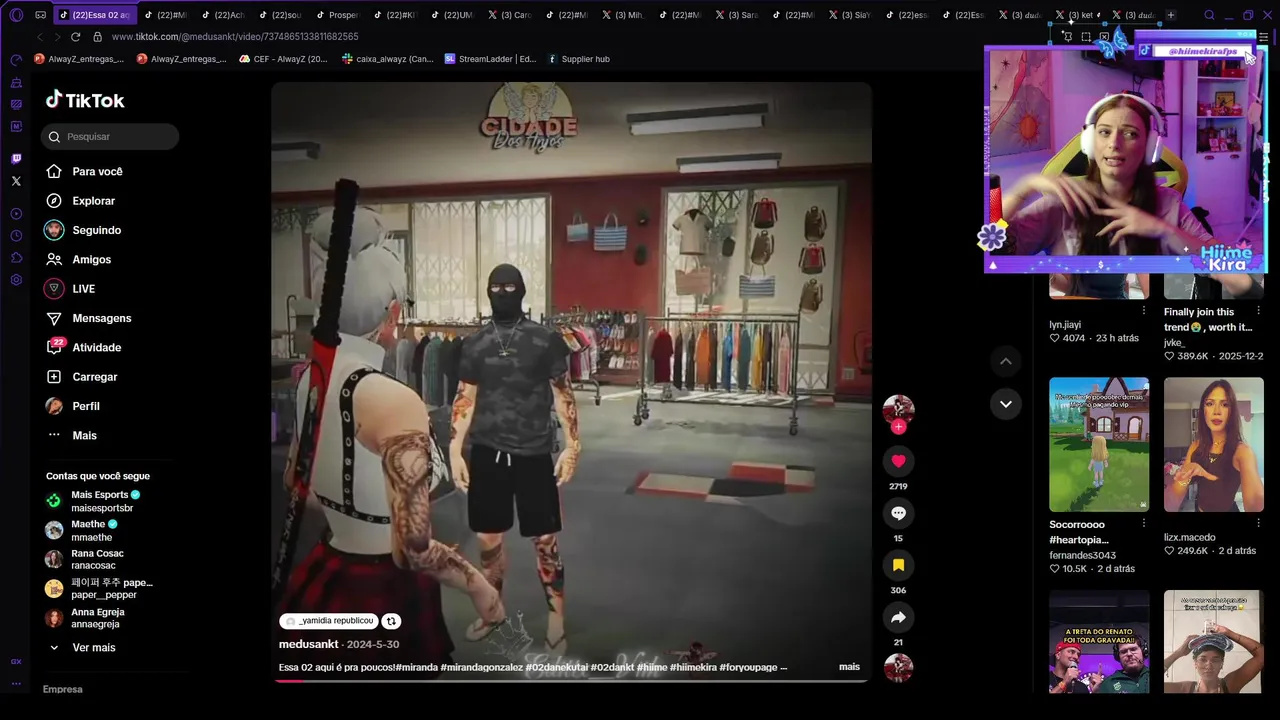The height and width of the screenshot is (720, 1280).
Task: Click the repost icon beside republicou label
Action: pyautogui.click(x=391, y=621)
